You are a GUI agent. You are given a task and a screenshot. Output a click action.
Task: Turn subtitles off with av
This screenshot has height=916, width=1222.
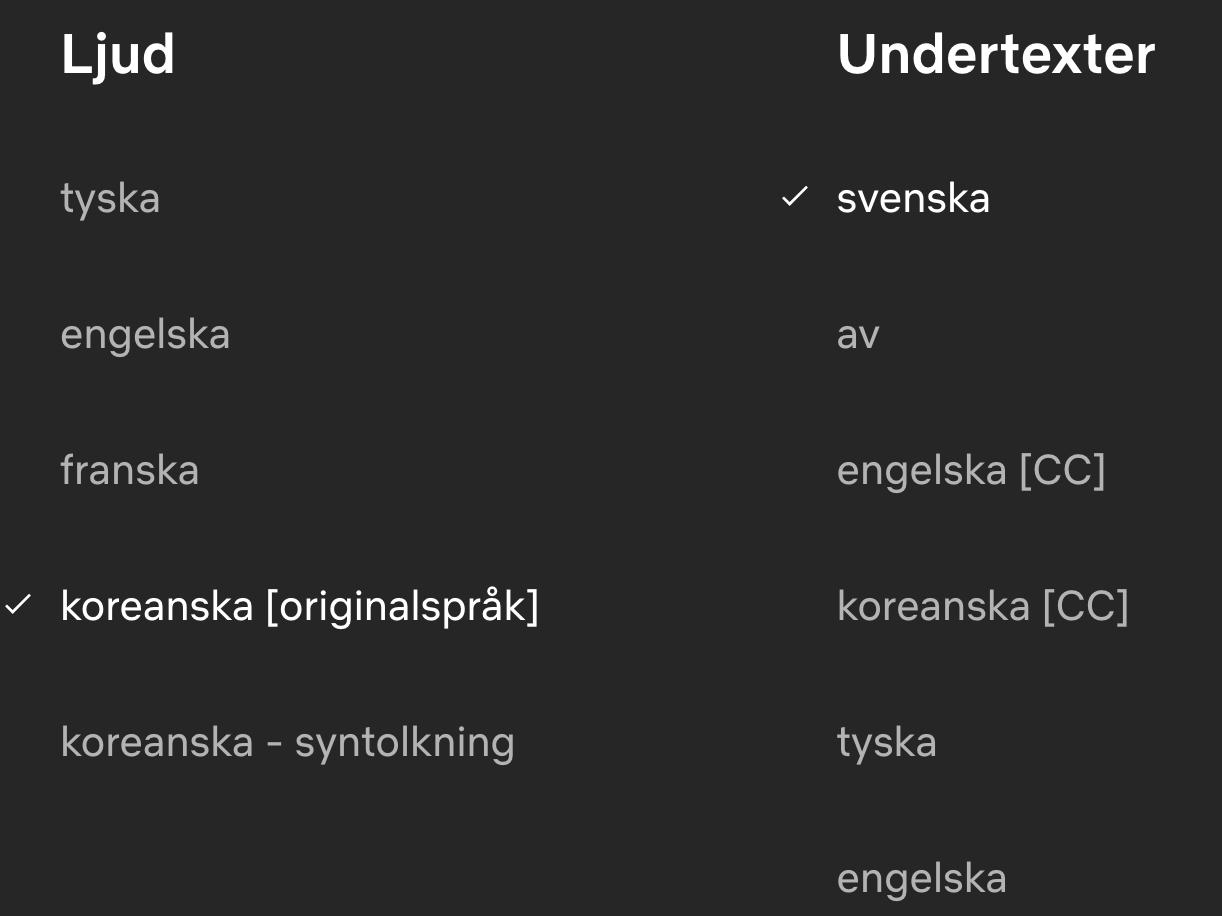858,334
